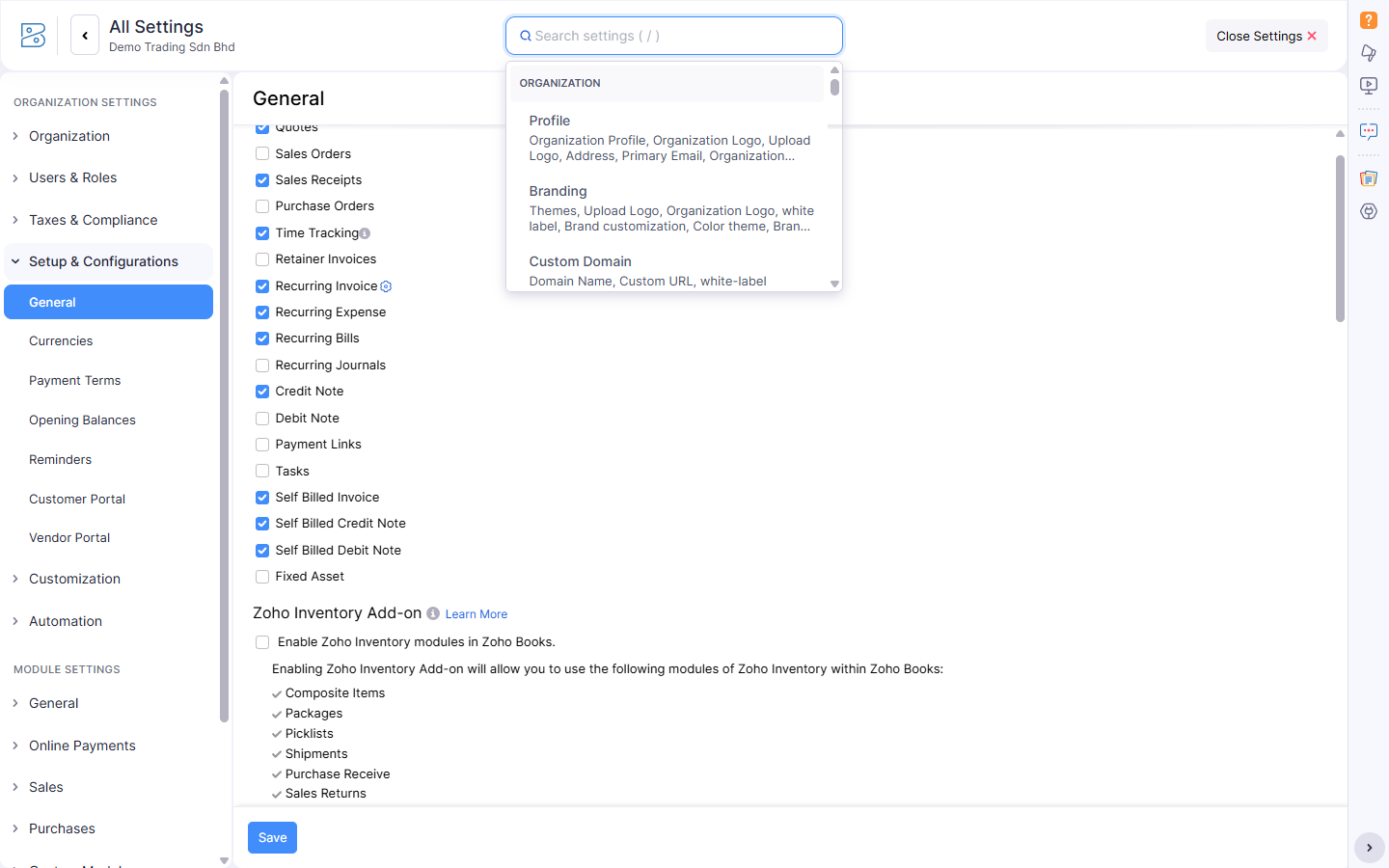Uncheck the Sales Receipts checkbox

point(262,180)
